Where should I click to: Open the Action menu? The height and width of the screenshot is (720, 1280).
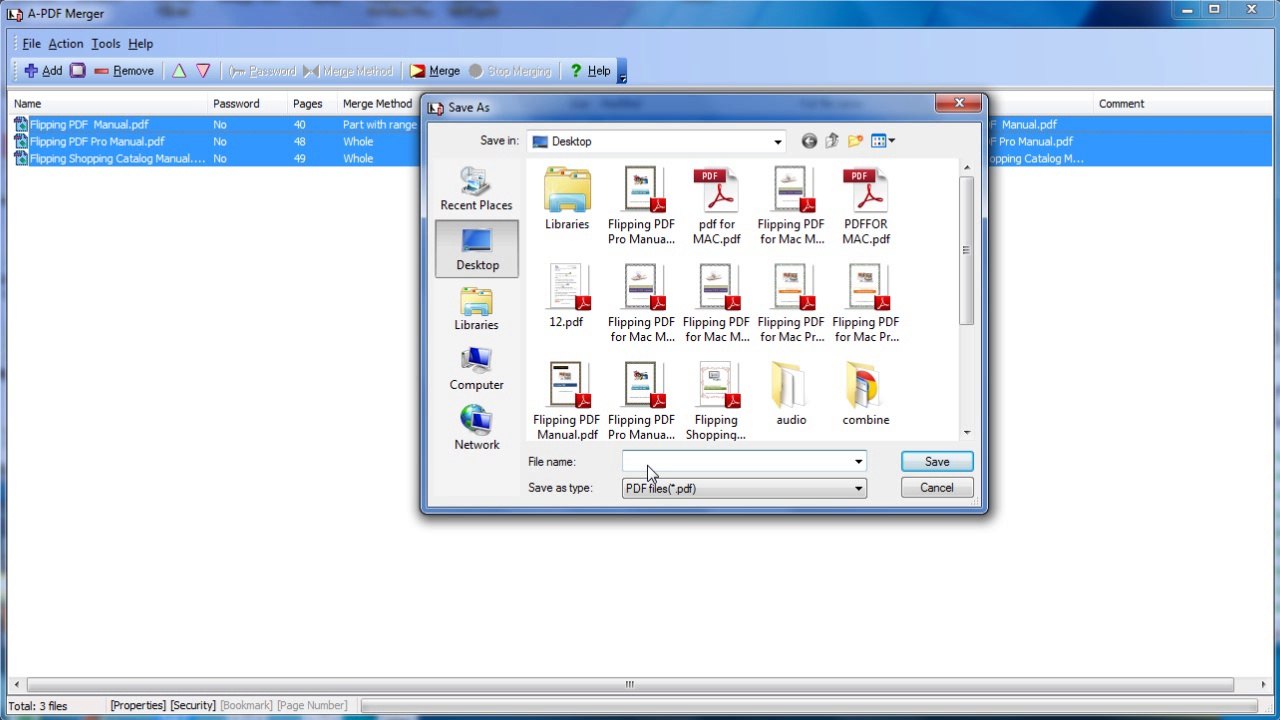tap(66, 44)
